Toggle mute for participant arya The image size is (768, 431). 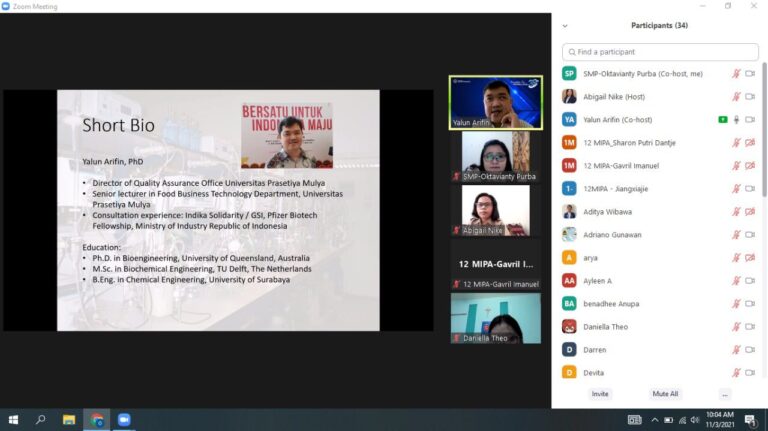pos(737,258)
